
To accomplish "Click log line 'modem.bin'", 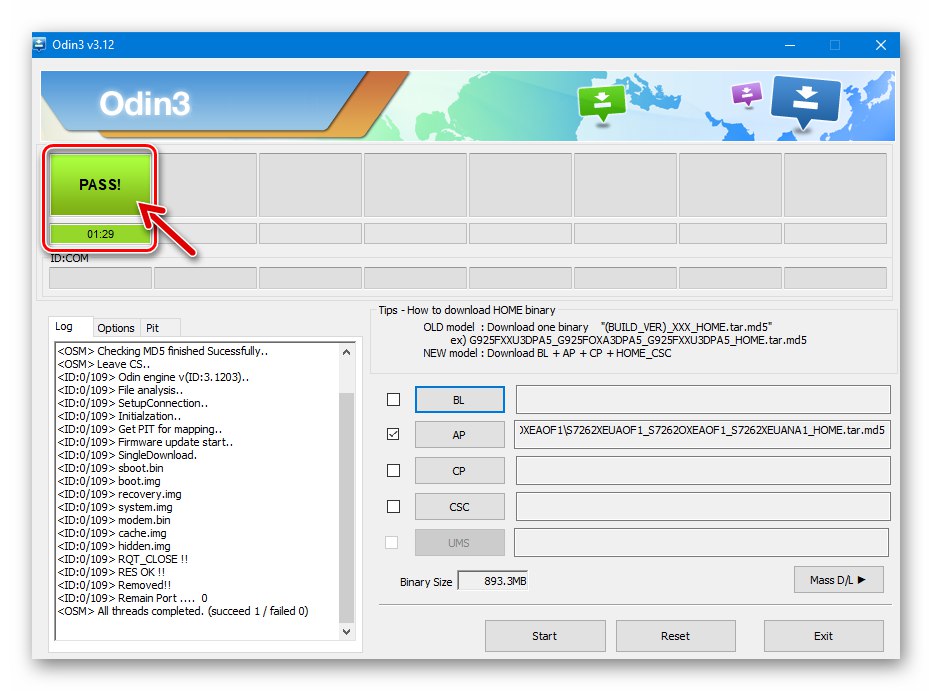I will (114, 520).
